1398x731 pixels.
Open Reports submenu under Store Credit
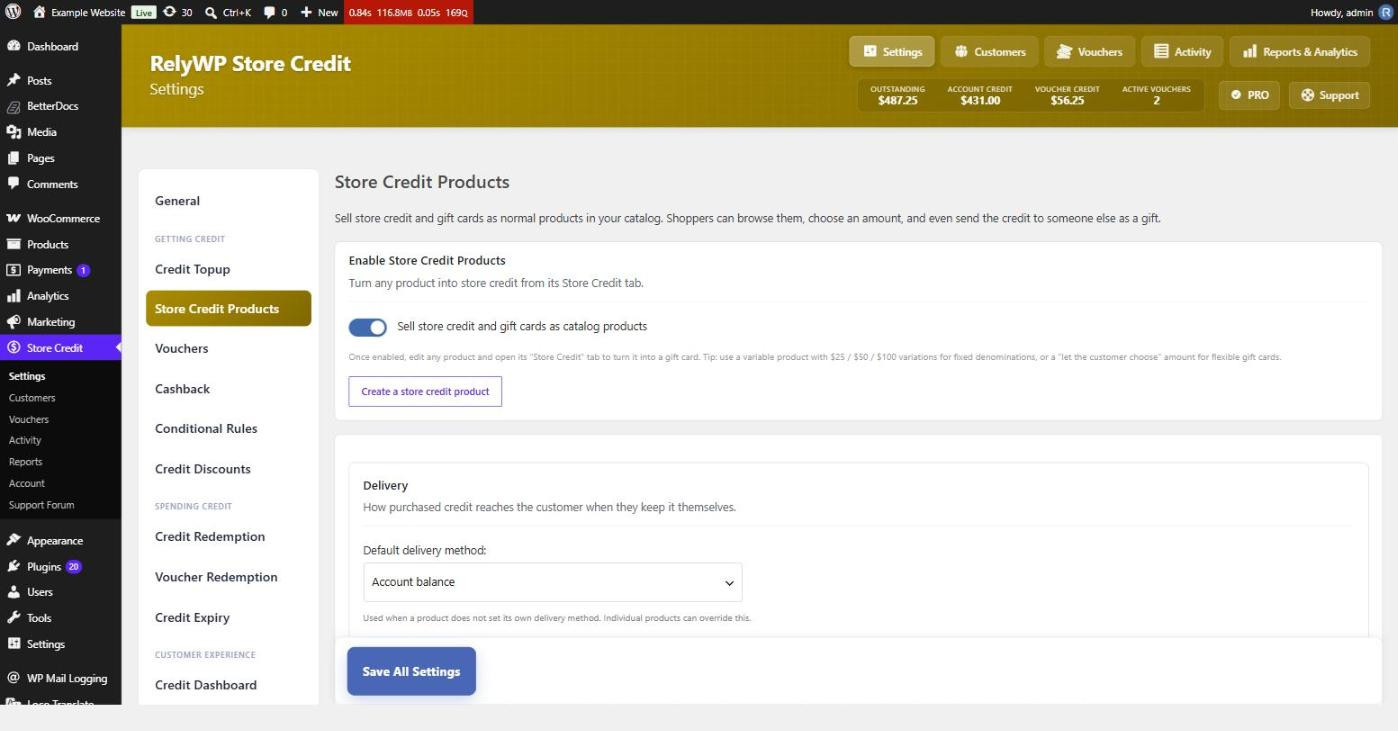point(26,462)
